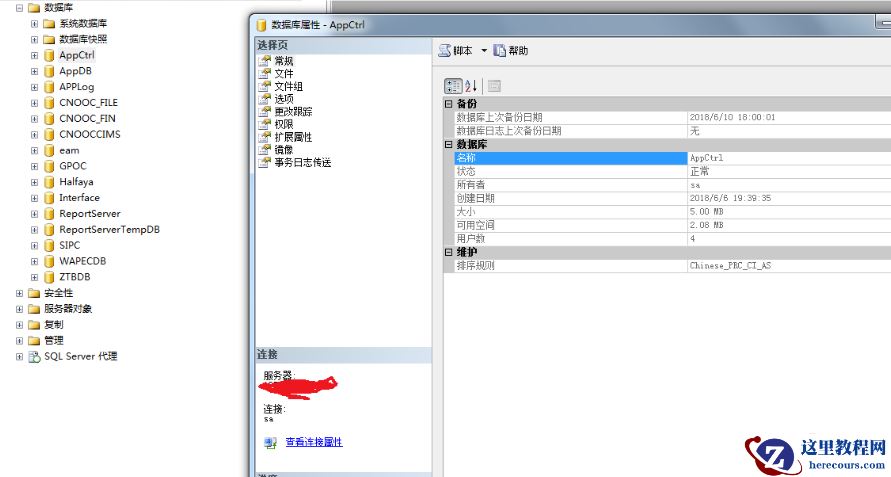The width and height of the screenshot is (891, 477).
Task: Click the connection properties icon beside the link
Action: [x=270, y=442]
